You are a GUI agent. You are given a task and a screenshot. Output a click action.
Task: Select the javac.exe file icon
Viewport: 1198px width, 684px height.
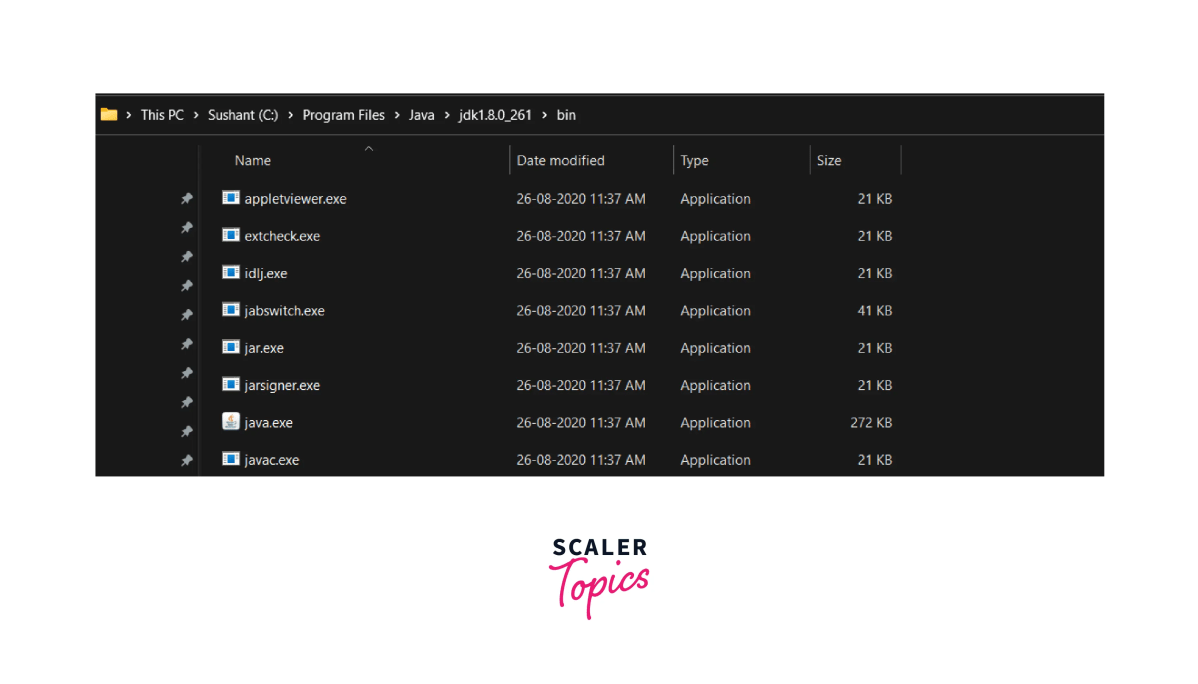point(231,459)
